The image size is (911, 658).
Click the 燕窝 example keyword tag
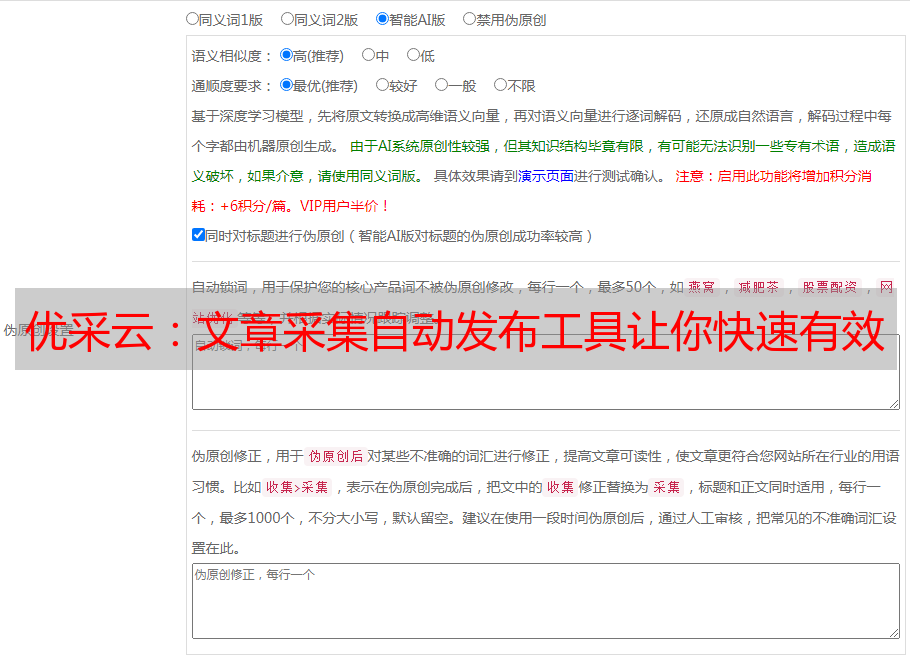[x=701, y=287]
